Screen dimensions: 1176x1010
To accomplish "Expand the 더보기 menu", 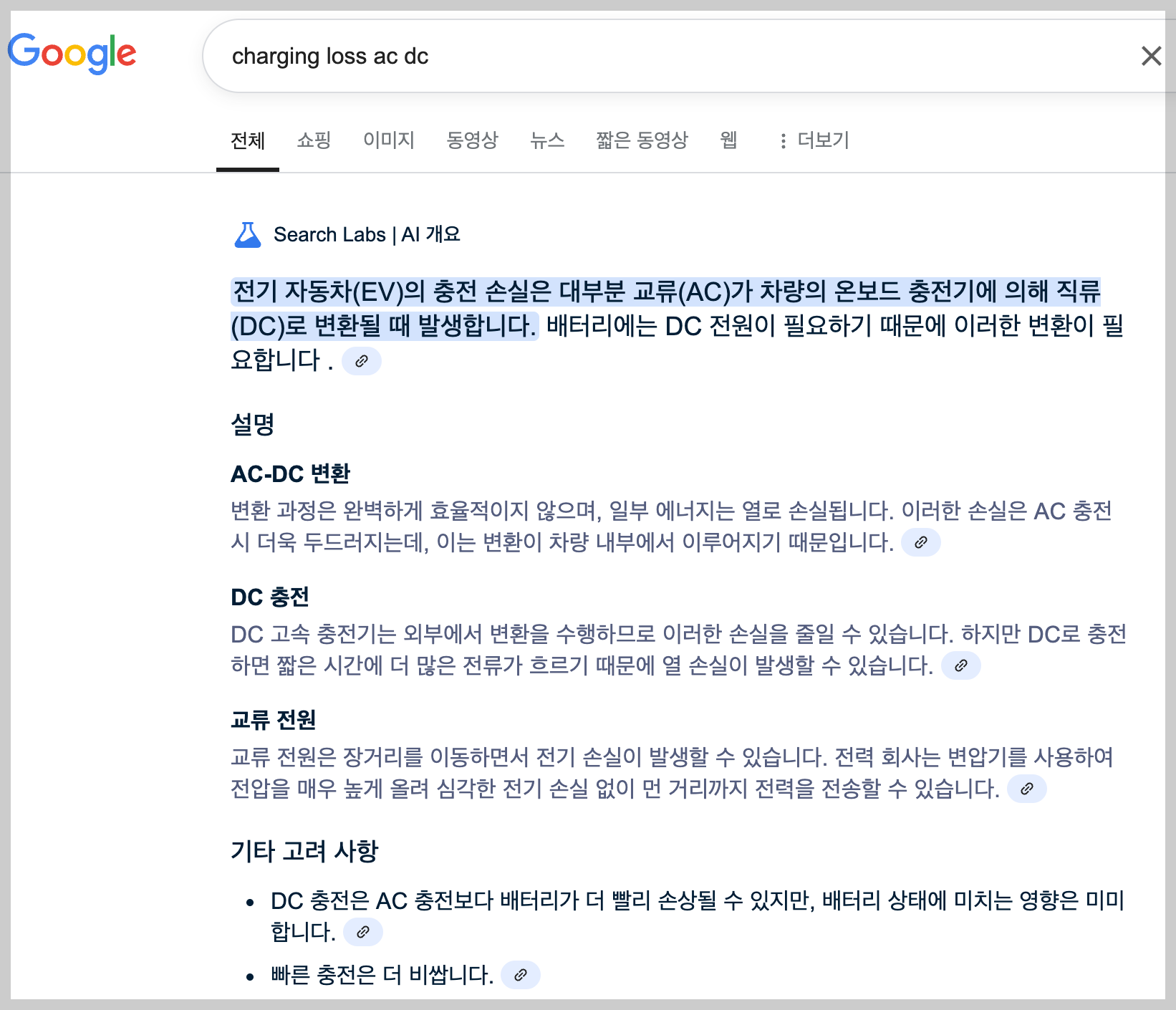I will pyautogui.click(x=814, y=140).
